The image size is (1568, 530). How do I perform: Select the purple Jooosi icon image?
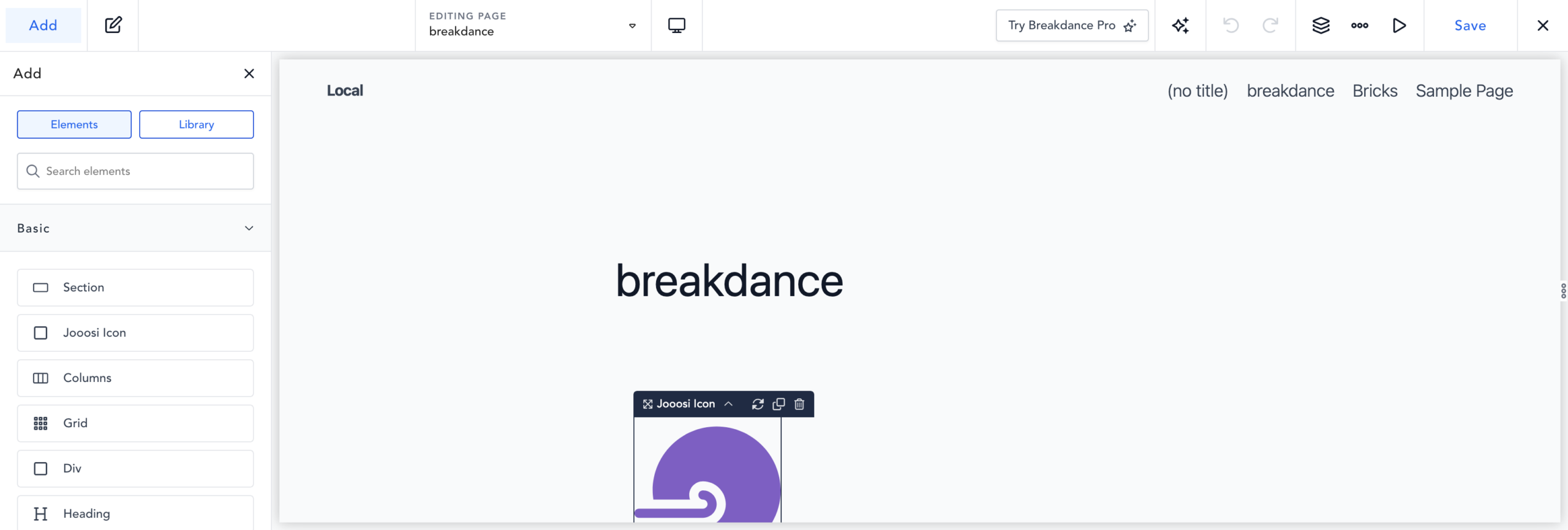pyautogui.click(x=707, y=474)
